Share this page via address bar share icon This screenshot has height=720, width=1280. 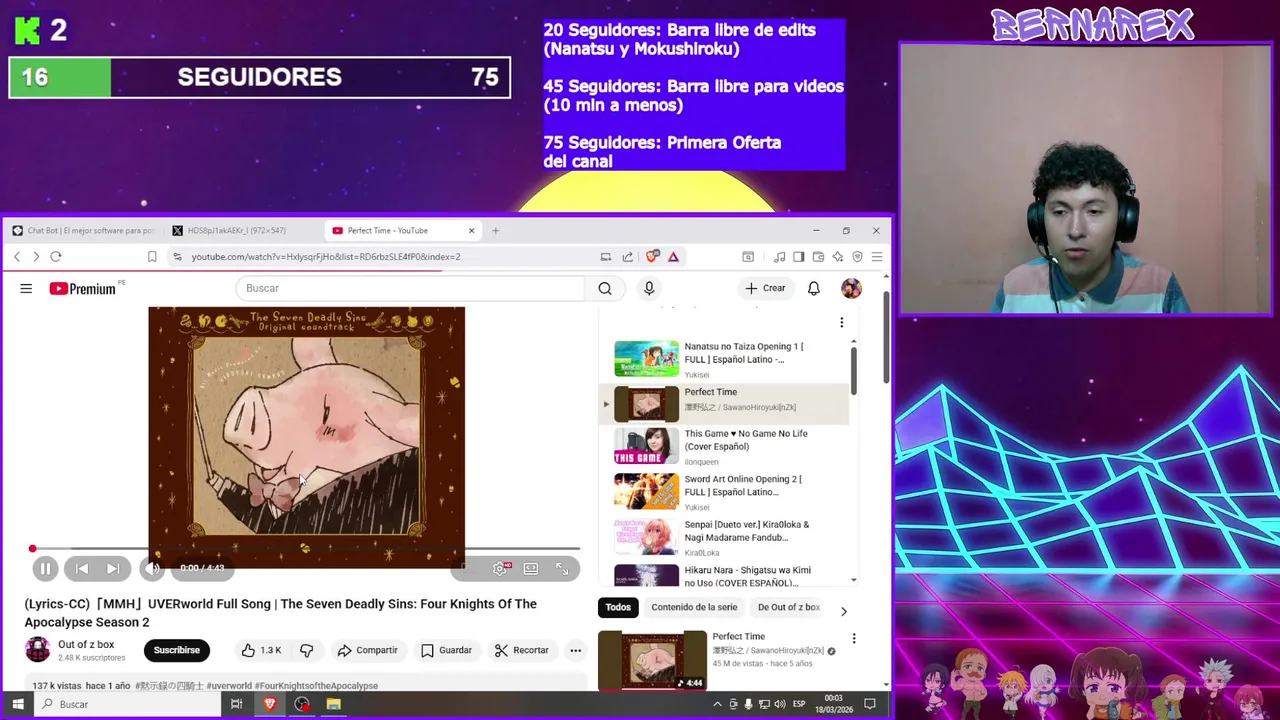[x=627, y=257]
